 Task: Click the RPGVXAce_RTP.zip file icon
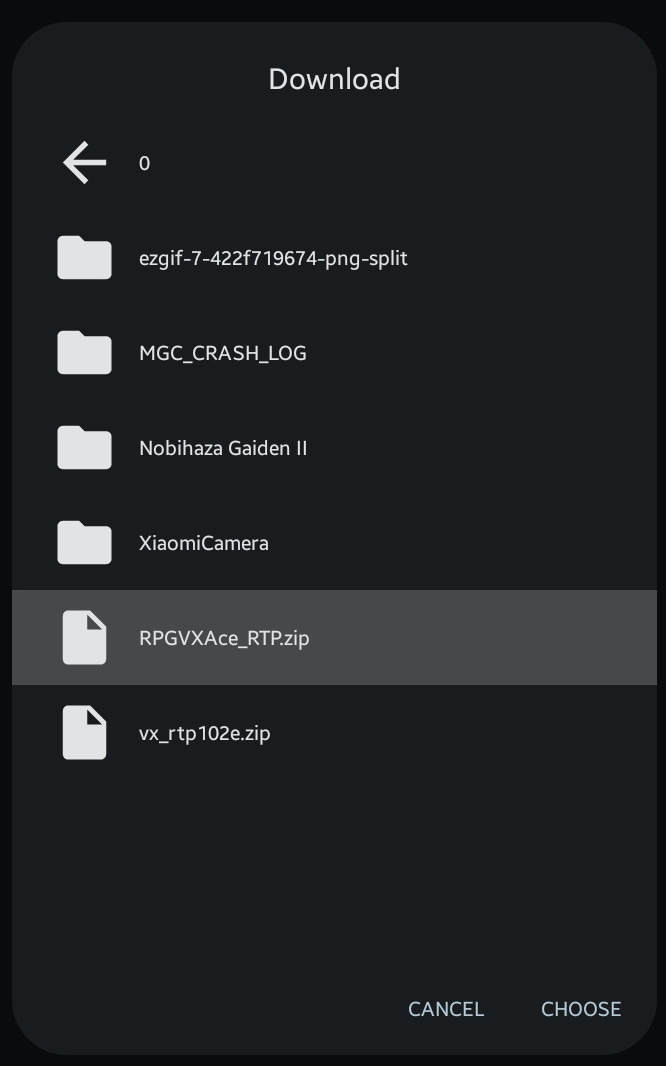tap(84, 638)
